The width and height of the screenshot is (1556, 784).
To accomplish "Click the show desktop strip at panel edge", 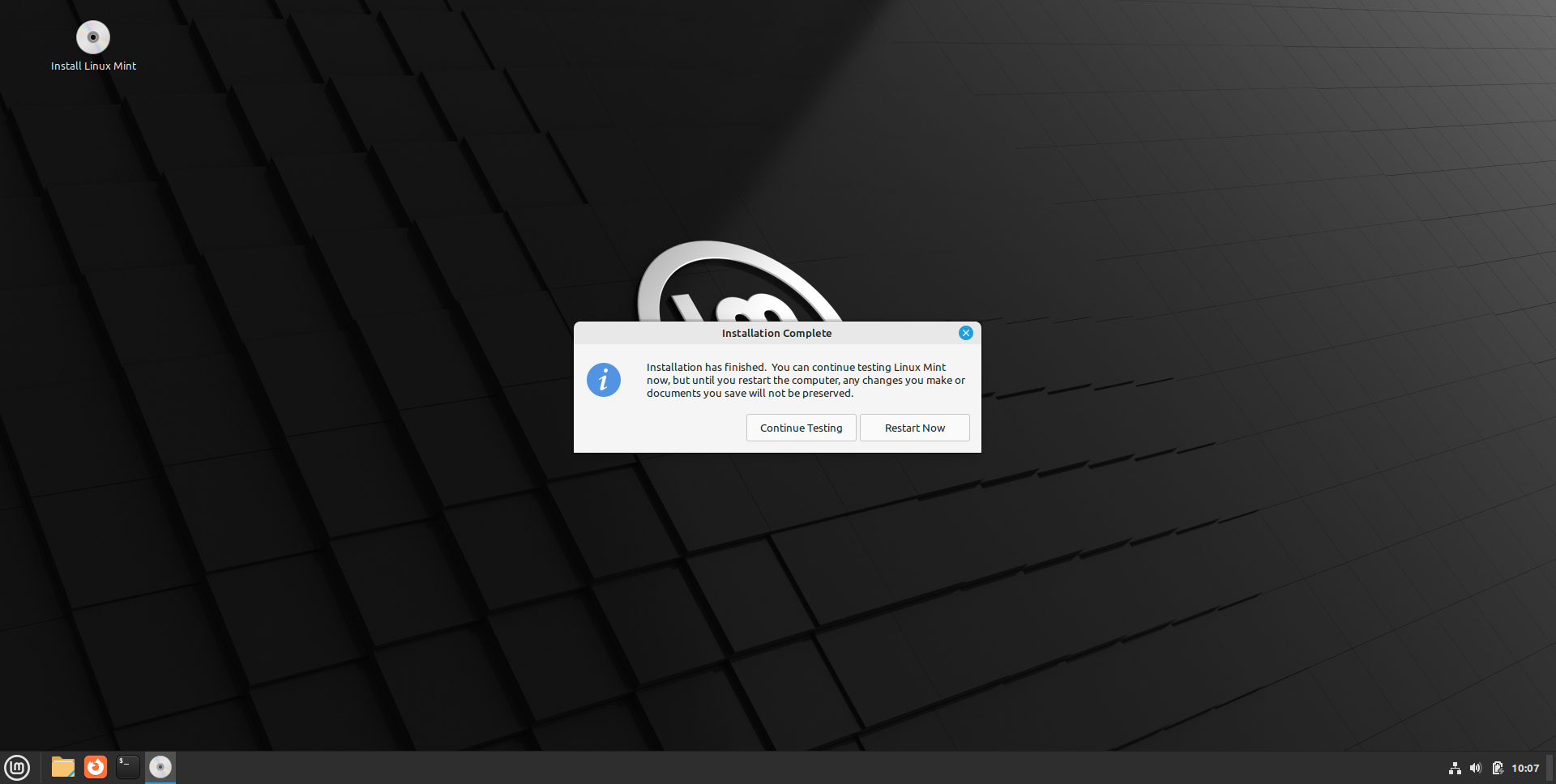I will tap(1550, 768).
